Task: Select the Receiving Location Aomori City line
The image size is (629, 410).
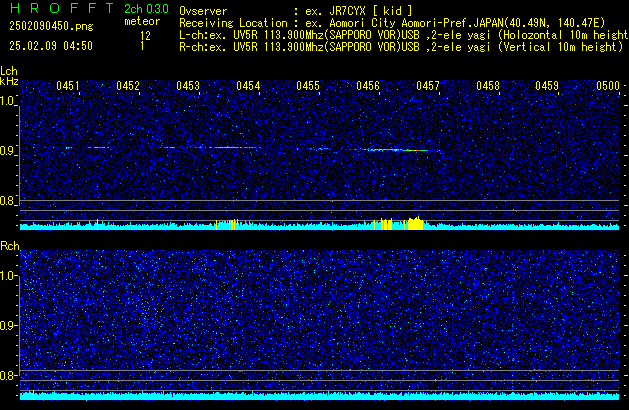Action: pyautogui.click(x=392, y=23)
